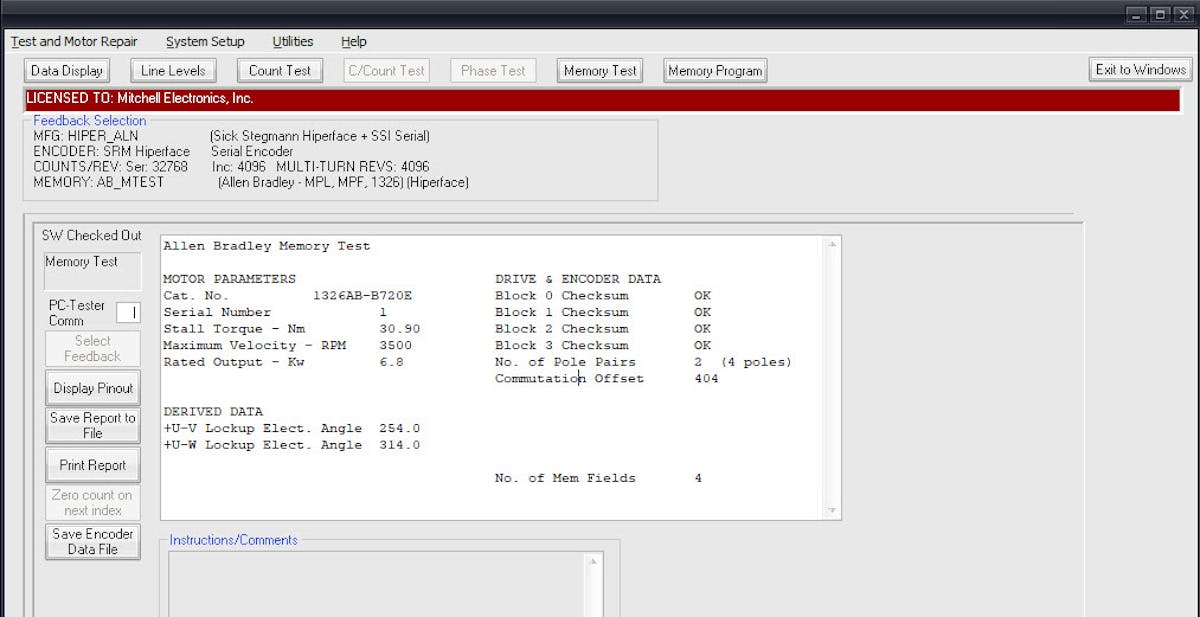
Task: Open the Utilities menu
Action: (x=292, y=42)
